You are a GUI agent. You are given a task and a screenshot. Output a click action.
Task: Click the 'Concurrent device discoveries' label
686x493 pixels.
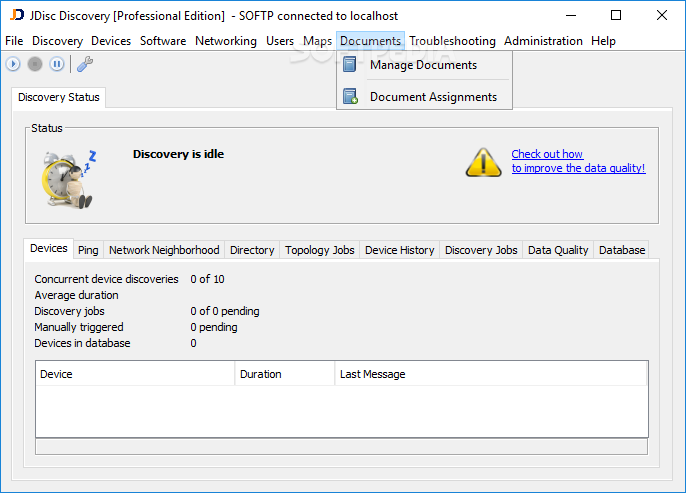coord(106,279)
